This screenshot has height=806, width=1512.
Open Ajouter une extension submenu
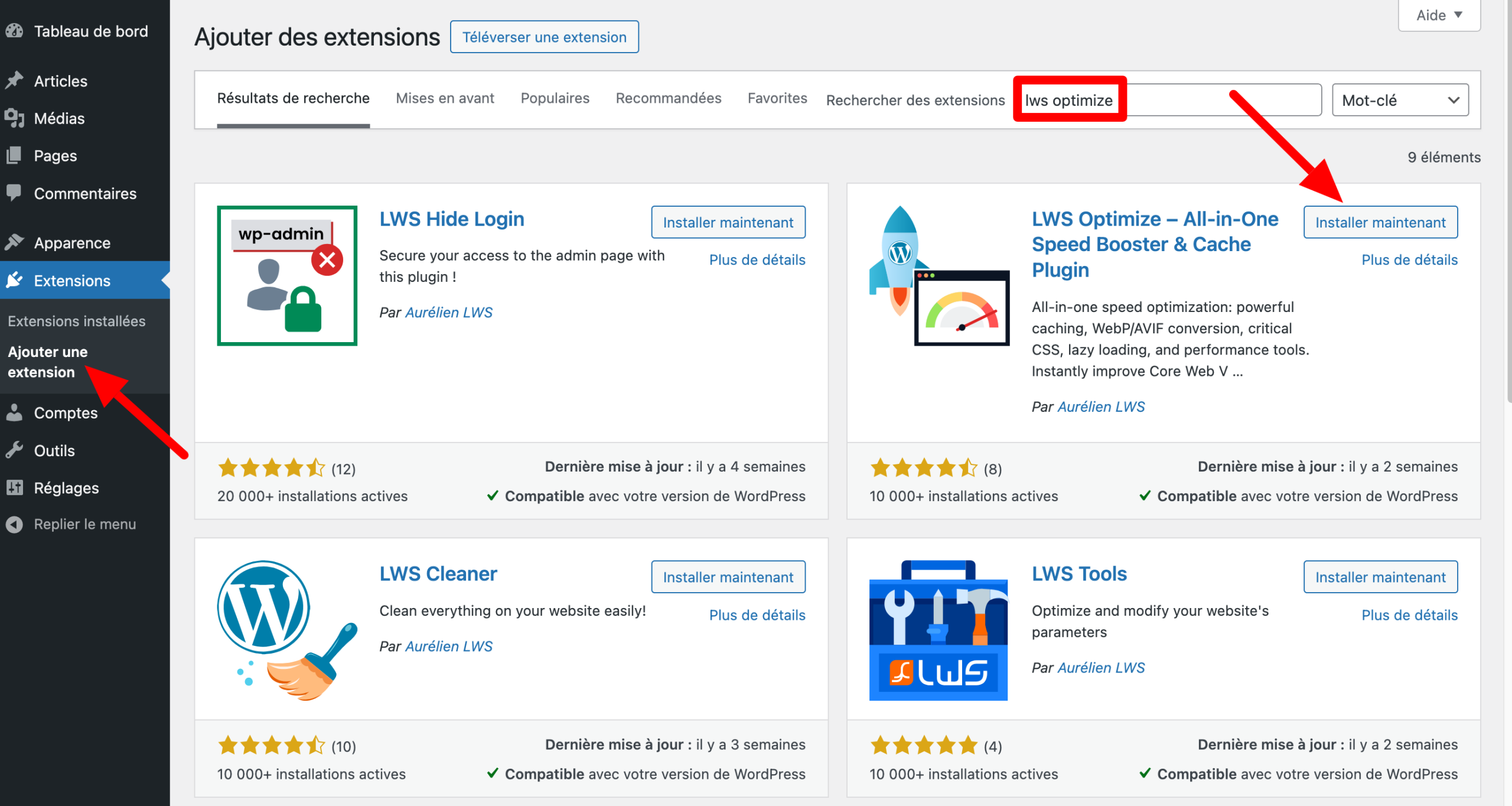47,362
